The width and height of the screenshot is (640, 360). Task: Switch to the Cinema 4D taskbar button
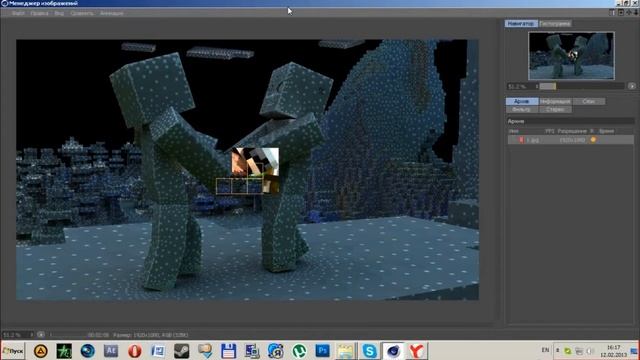click(x=393, y=351)
